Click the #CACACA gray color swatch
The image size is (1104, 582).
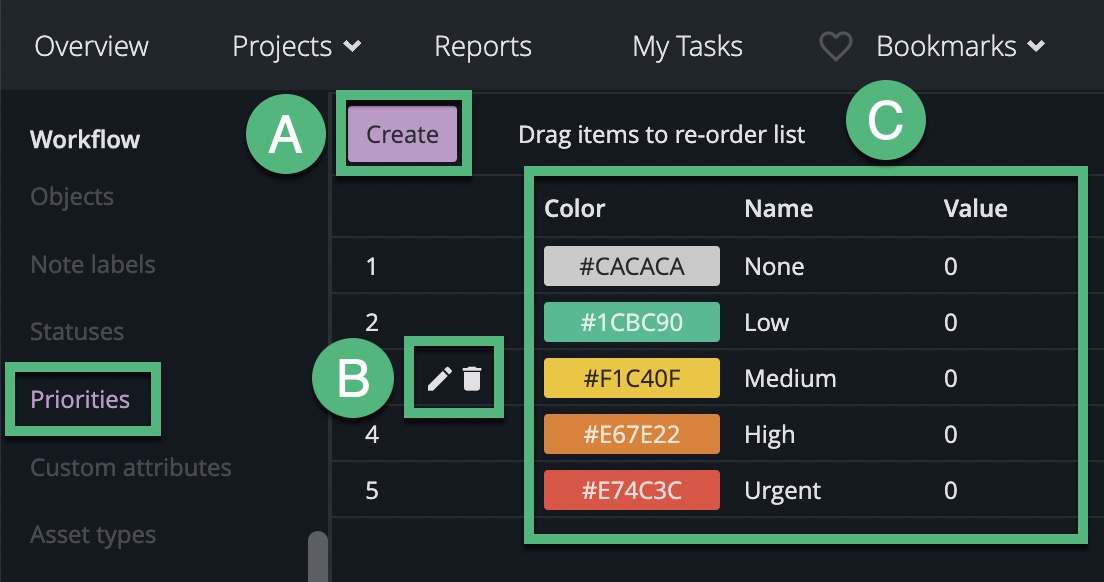pos(631,267)
